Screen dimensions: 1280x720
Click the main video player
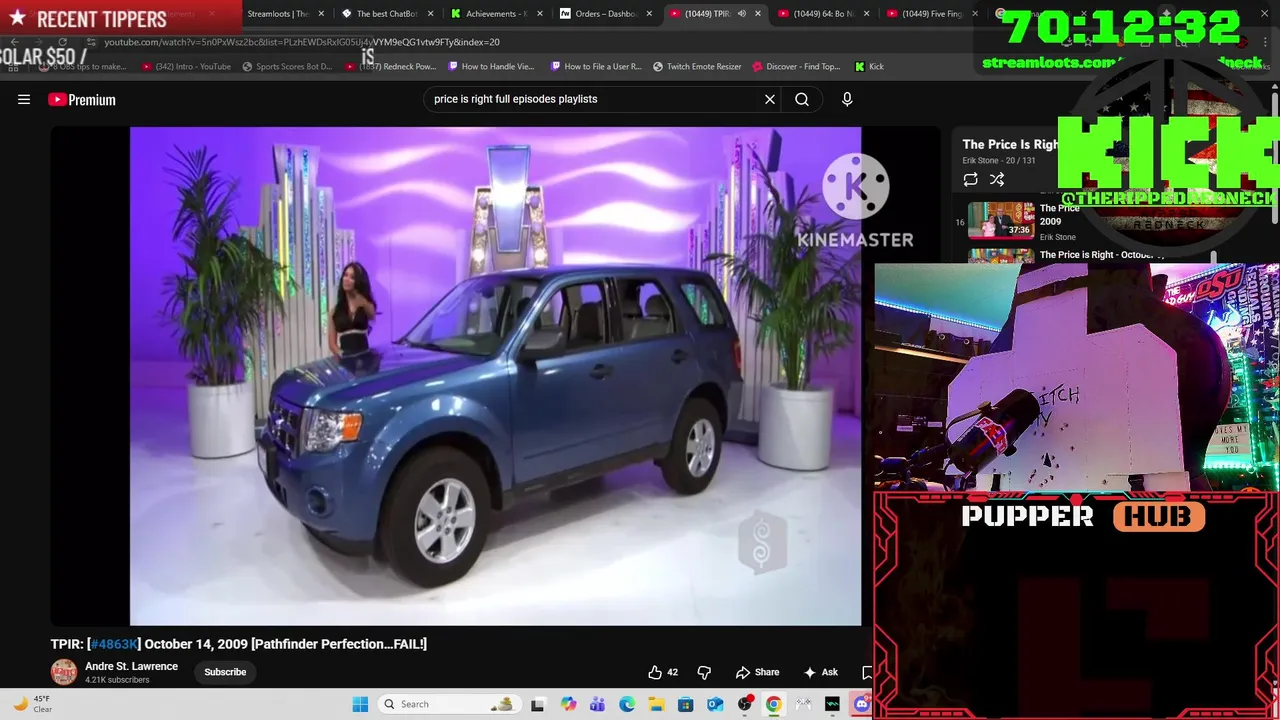(495, 376)
